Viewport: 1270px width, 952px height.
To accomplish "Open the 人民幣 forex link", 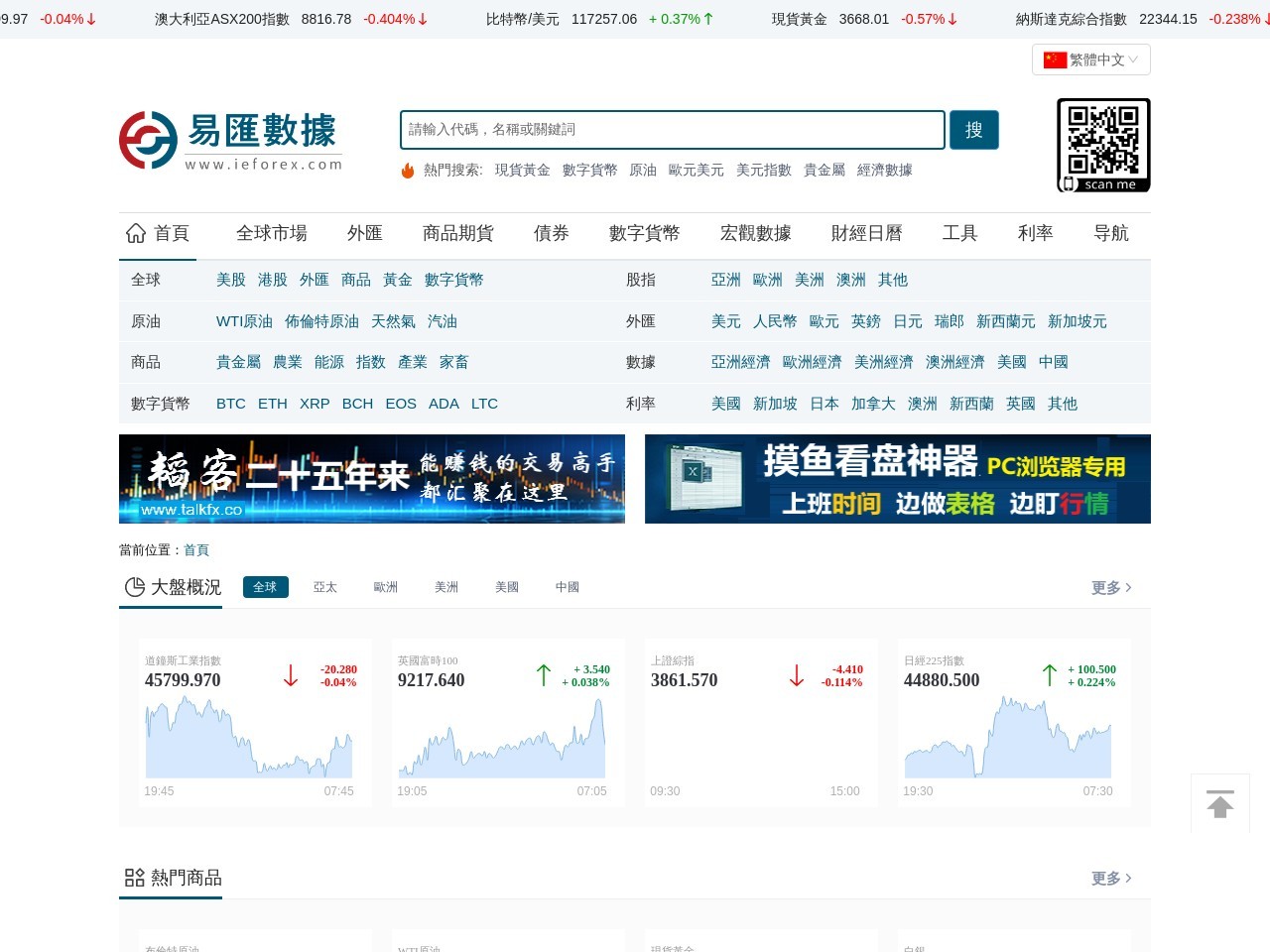I will (775, 321).
